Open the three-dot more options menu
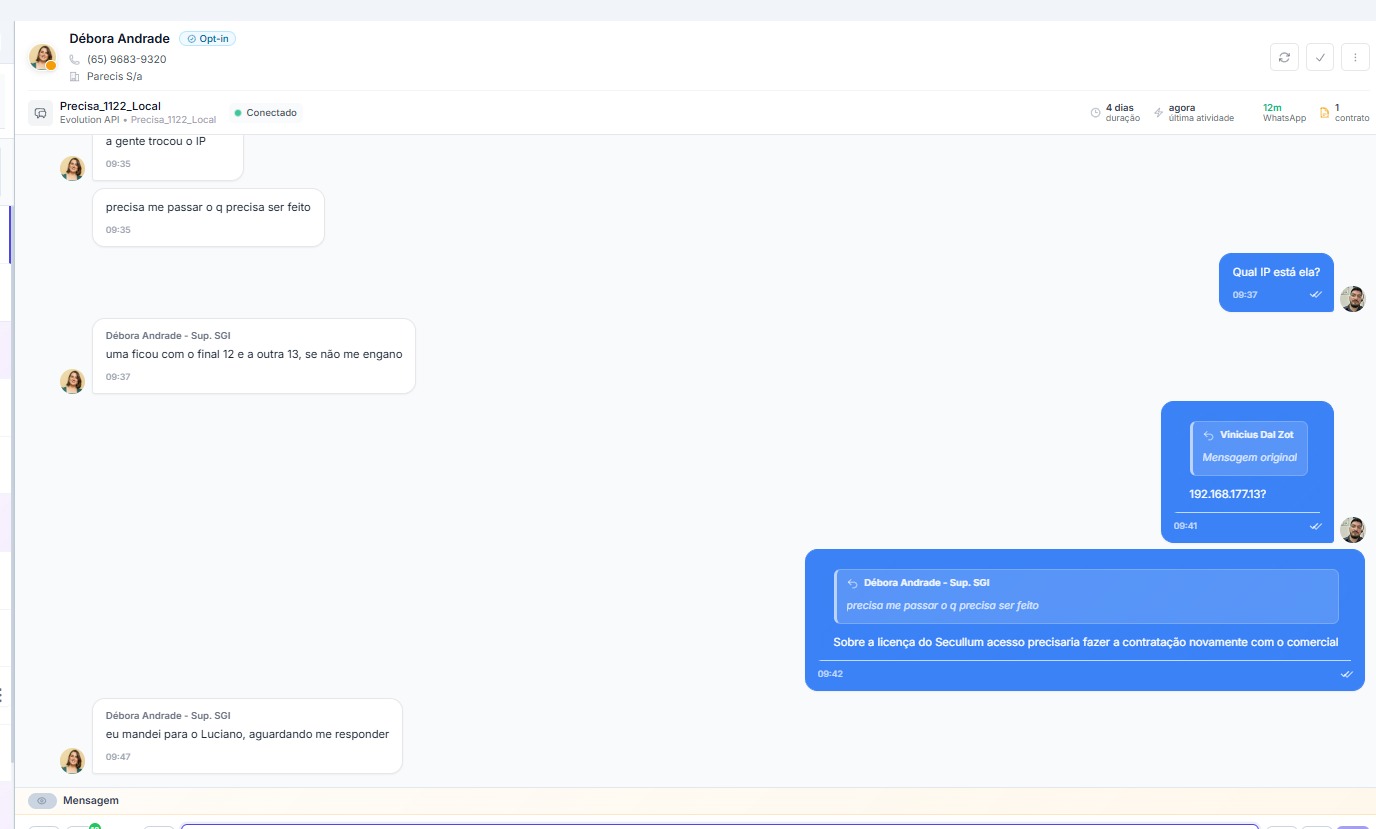 (1355, 57)
